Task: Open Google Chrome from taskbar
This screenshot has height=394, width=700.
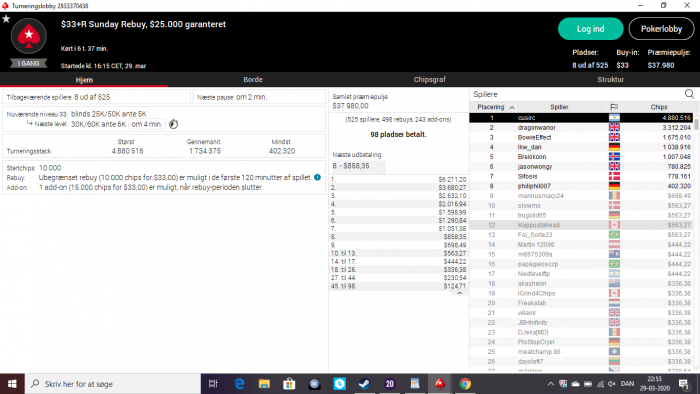Action: (465, 384)
